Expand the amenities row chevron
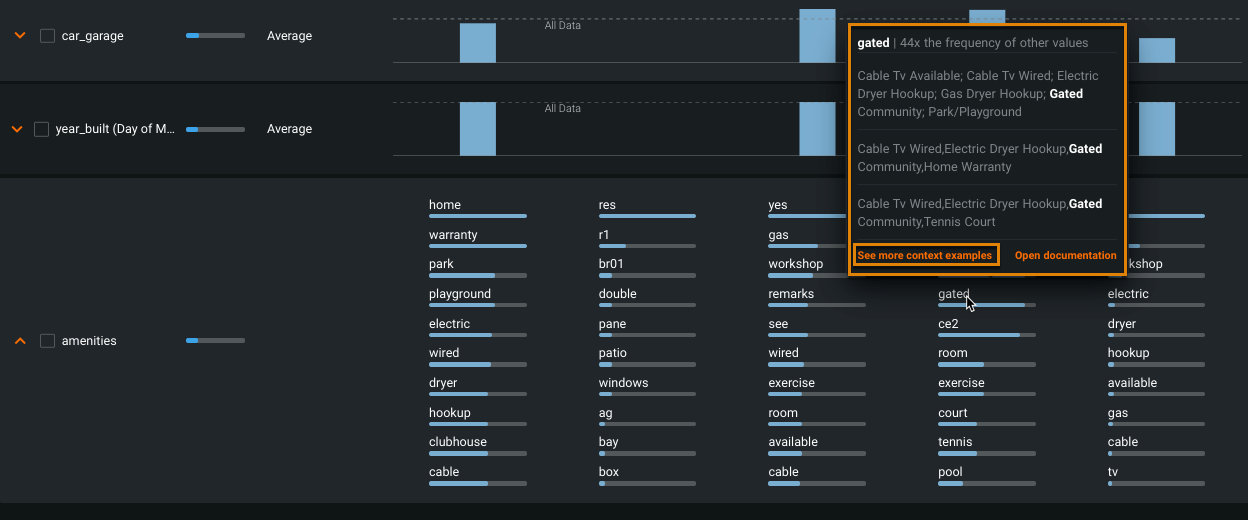Viewport: 1248px width, 520px height. pos(18,341)
